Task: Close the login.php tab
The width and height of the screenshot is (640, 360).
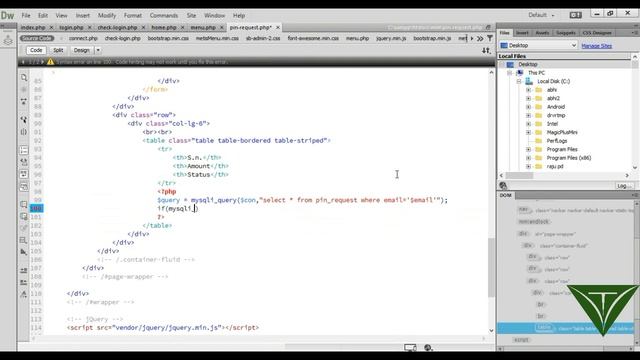Action: coord(89,27)
